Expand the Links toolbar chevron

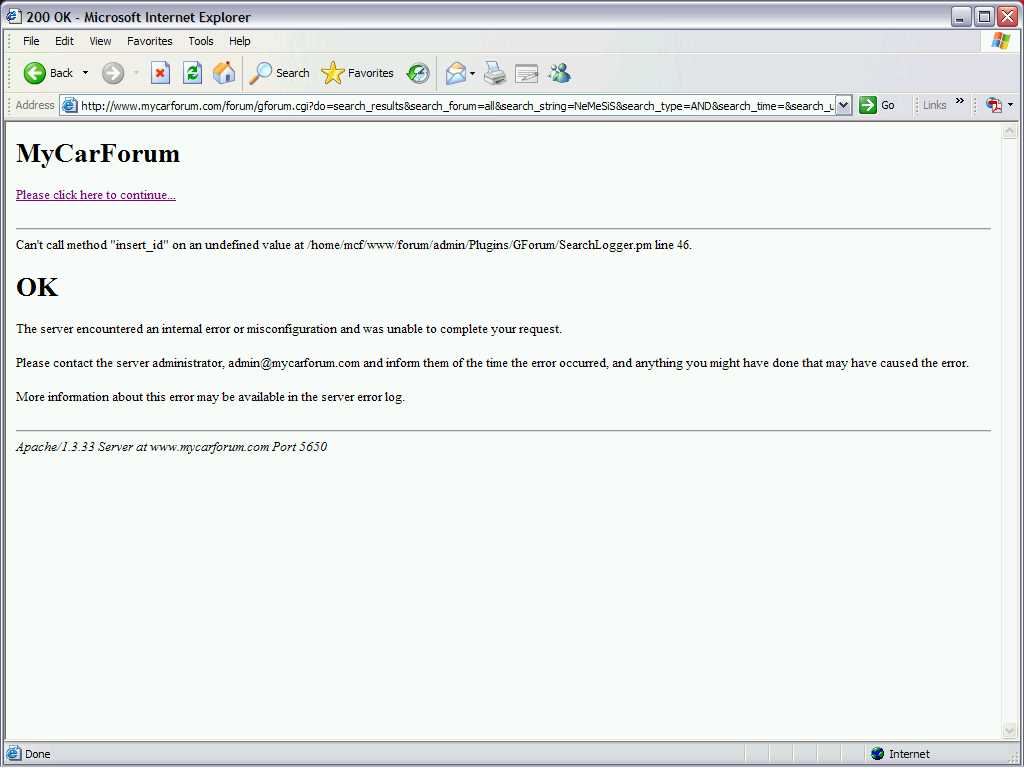point(960,102)
